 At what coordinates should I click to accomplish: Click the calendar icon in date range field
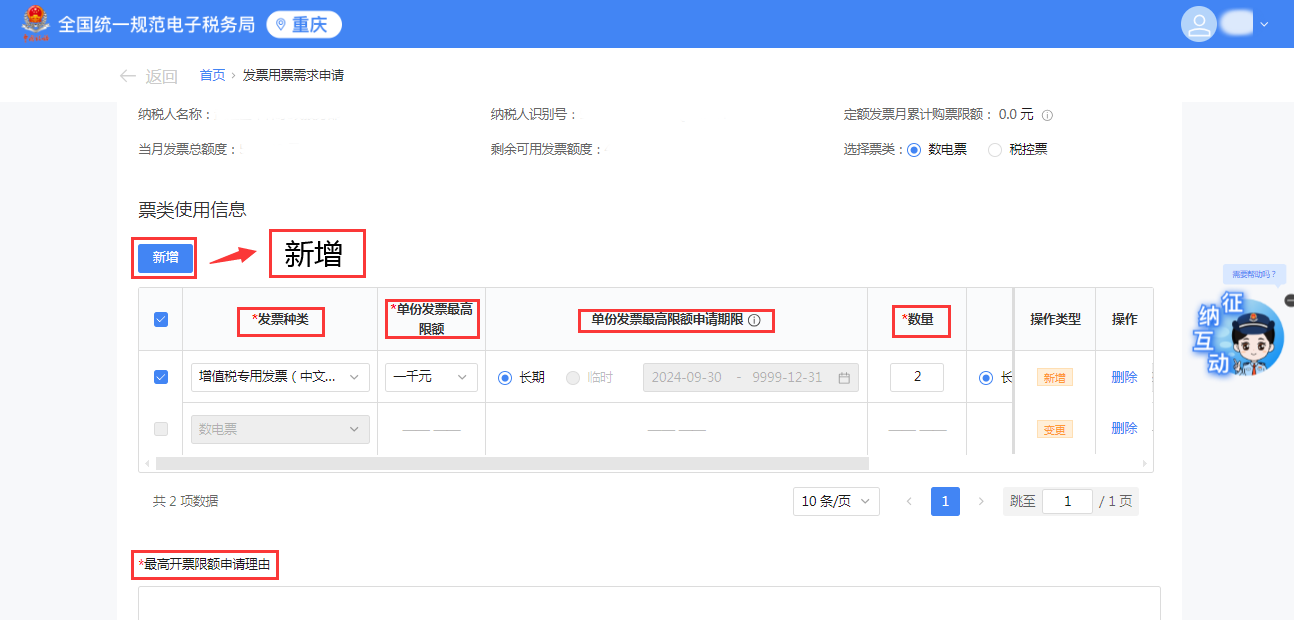(x=844, y=378)
